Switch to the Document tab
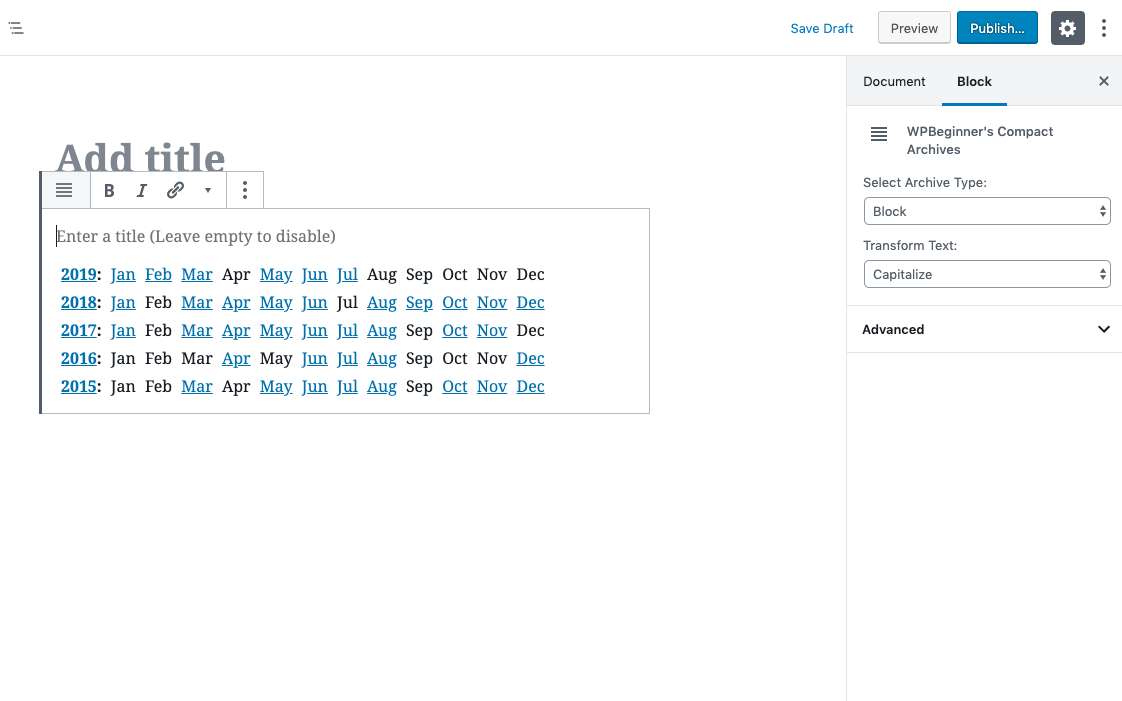Screen dimensions: 1122x701 pos(894,82)
